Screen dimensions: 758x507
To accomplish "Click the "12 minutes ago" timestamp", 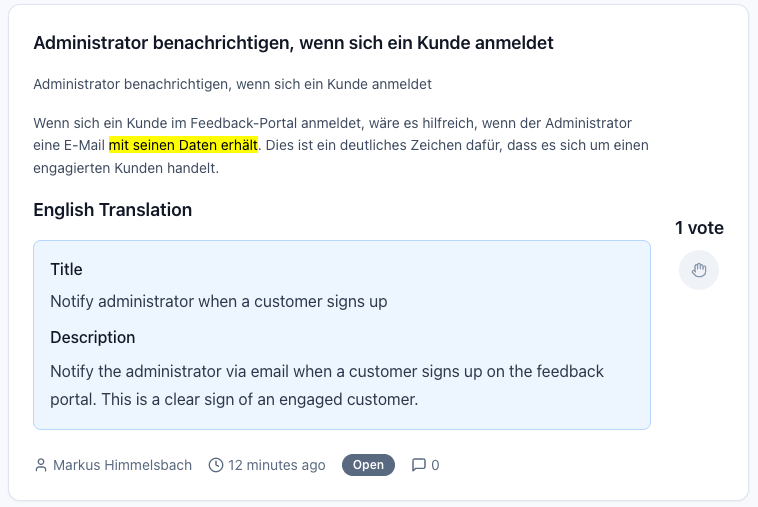I will point(277,465).
